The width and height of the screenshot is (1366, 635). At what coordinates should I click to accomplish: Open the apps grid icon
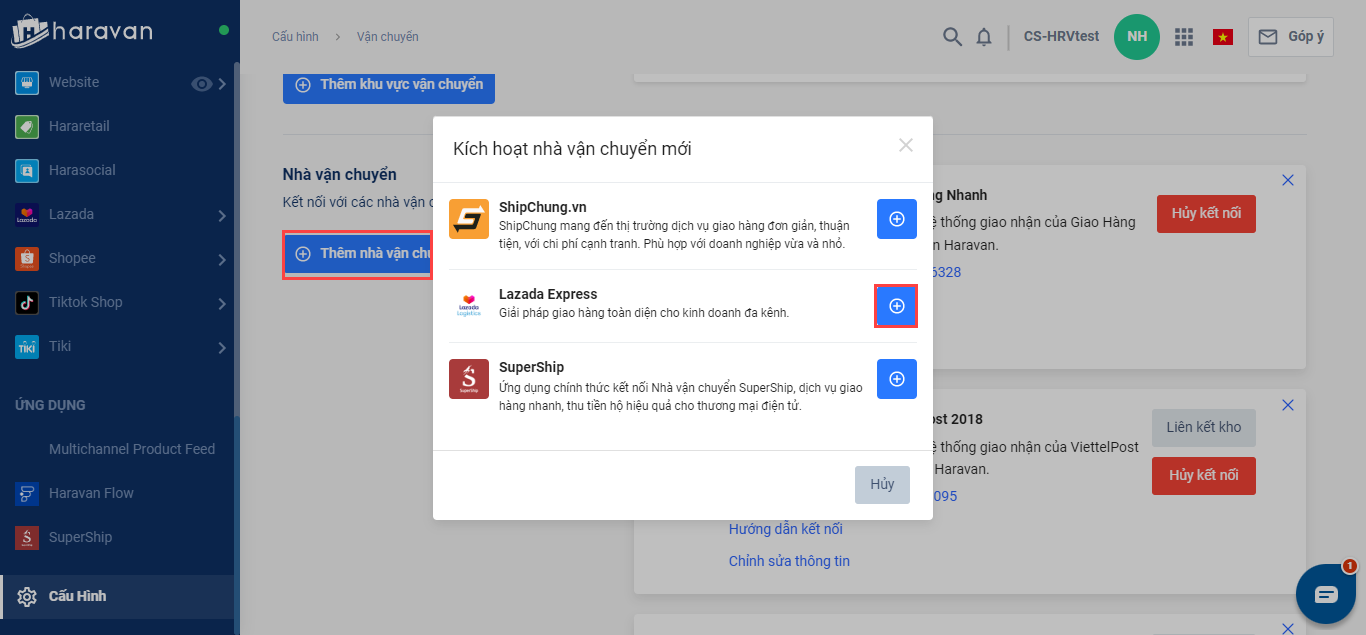click(1184, 37)
